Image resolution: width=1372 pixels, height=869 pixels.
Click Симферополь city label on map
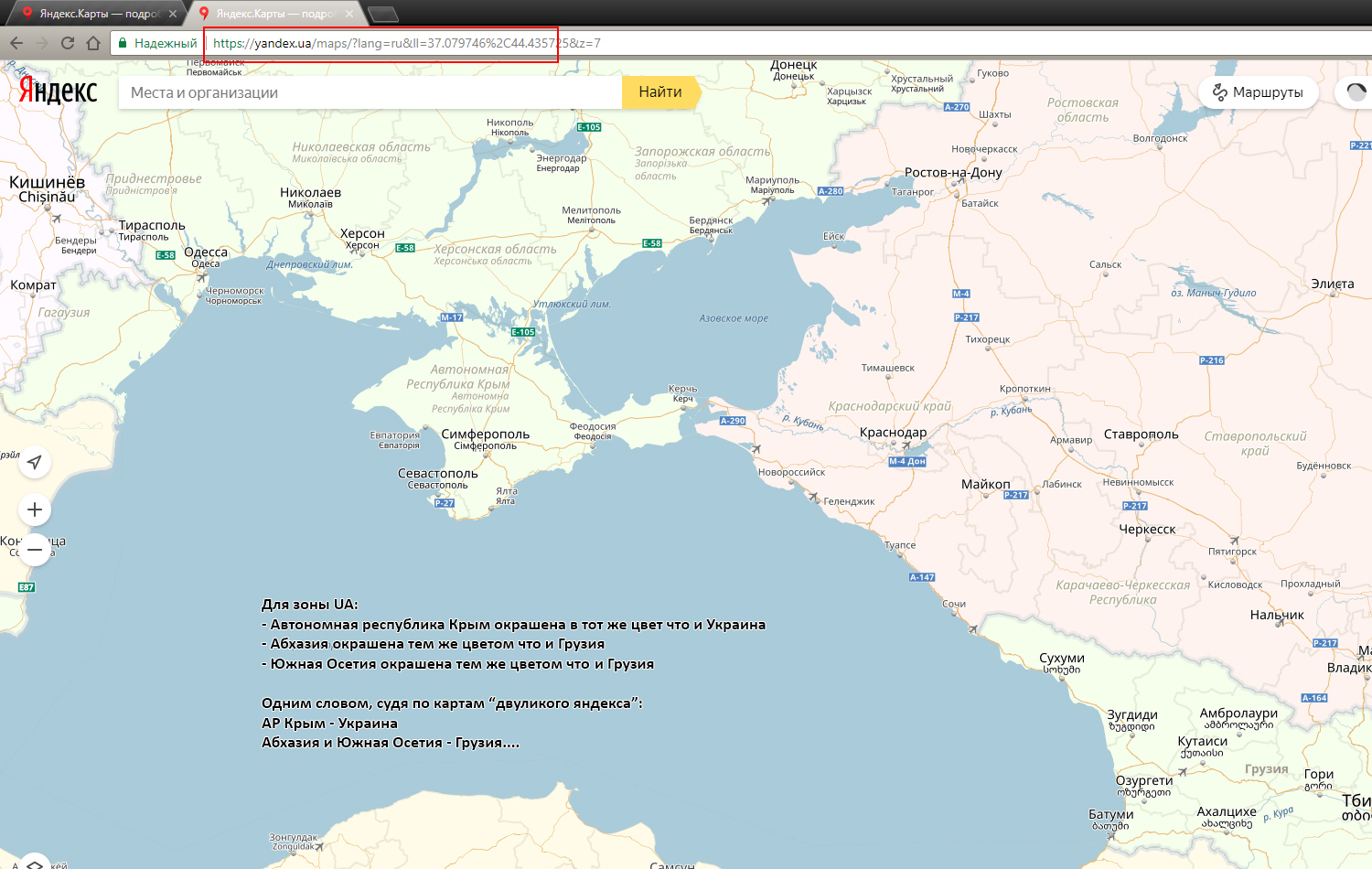point(485,434)
